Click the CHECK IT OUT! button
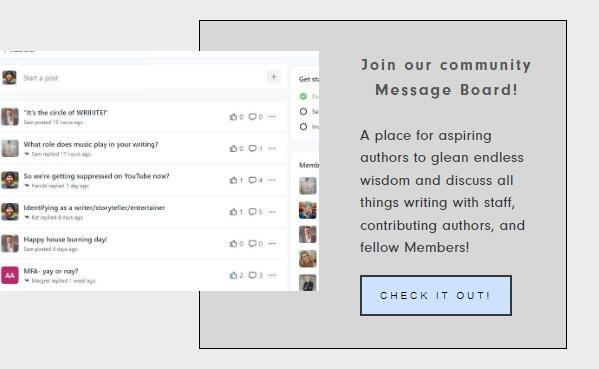The image size is (599, 369). click(436, 295)
